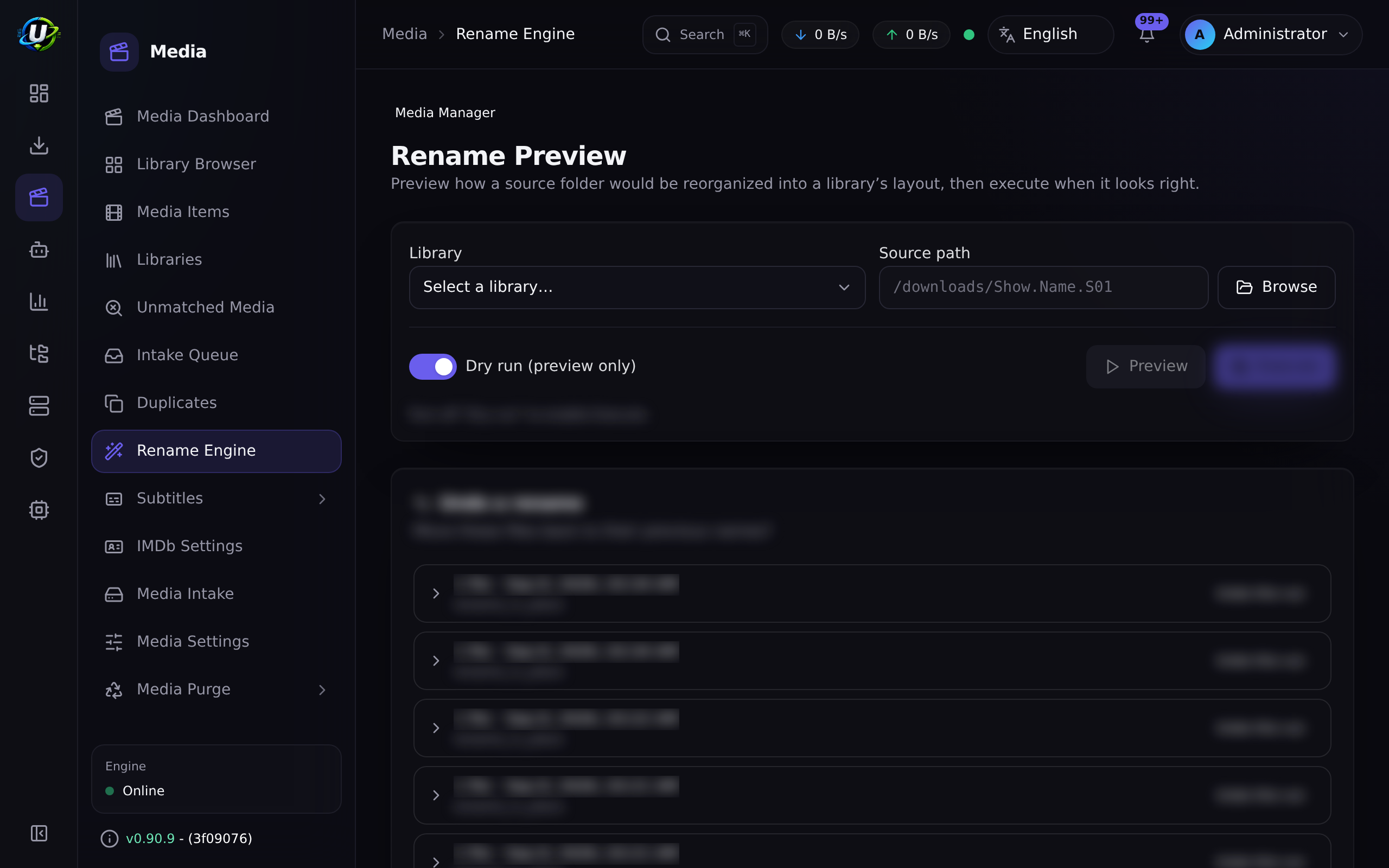This screenshot has height=868, width=1389.
Task: Expand the Media Purge submenu
Action: tap(216, 689)
